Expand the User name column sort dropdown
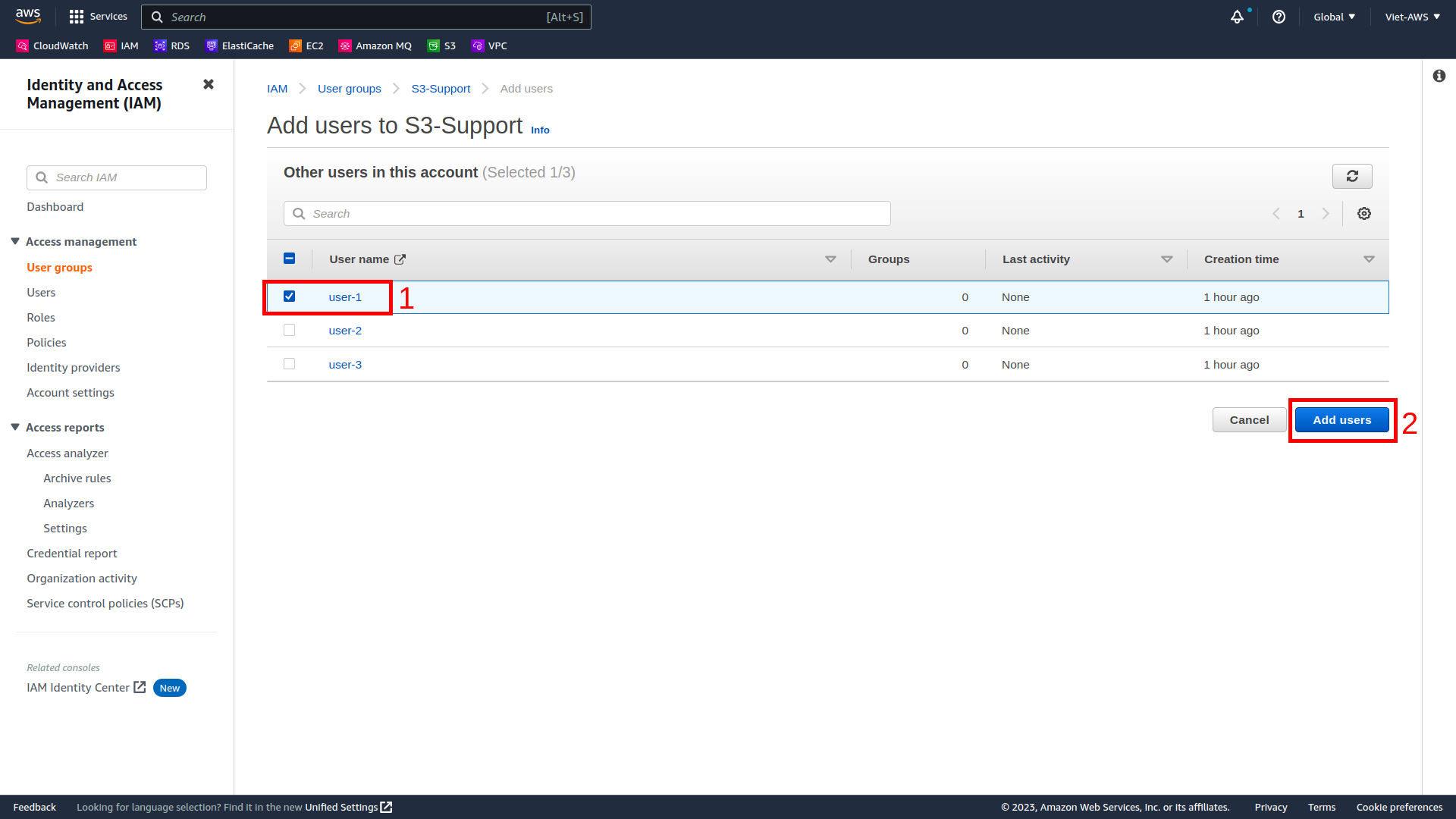Viewport: 1456px width, 819px height. coord(831,259)
